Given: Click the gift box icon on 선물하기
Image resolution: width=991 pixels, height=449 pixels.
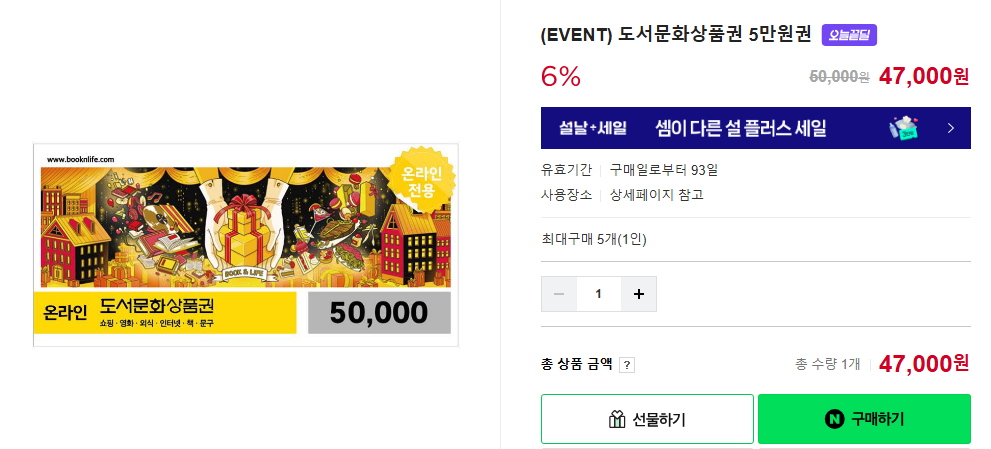Looking at the screenshot, I should [617, 419].
